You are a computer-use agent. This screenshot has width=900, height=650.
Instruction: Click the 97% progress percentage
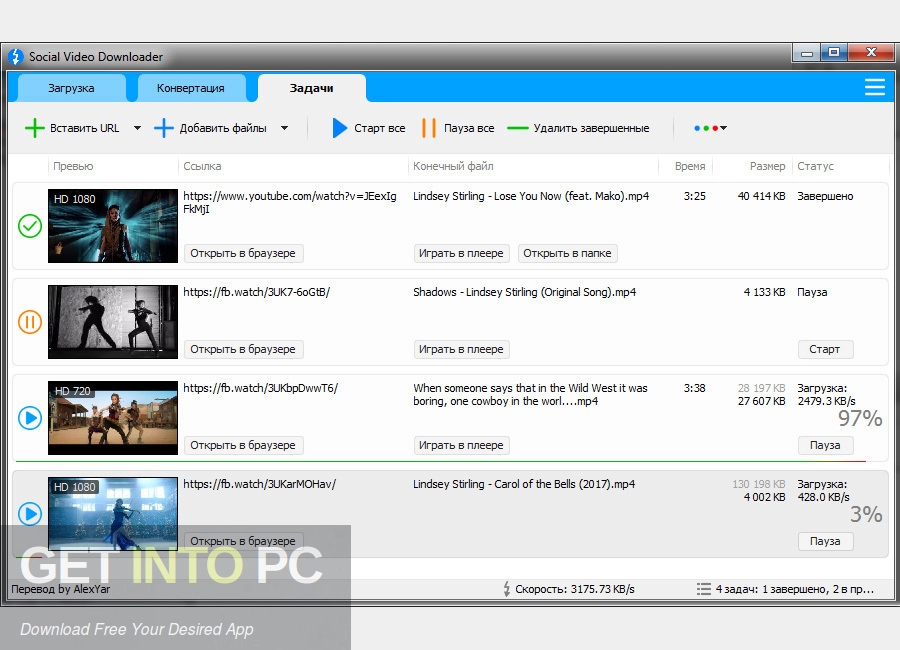860,418
